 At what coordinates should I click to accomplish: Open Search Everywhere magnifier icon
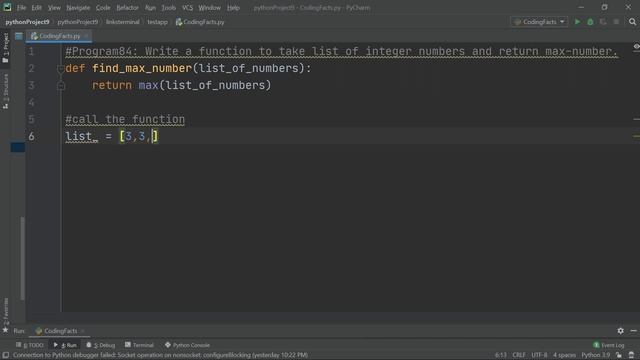pos(632,22)
